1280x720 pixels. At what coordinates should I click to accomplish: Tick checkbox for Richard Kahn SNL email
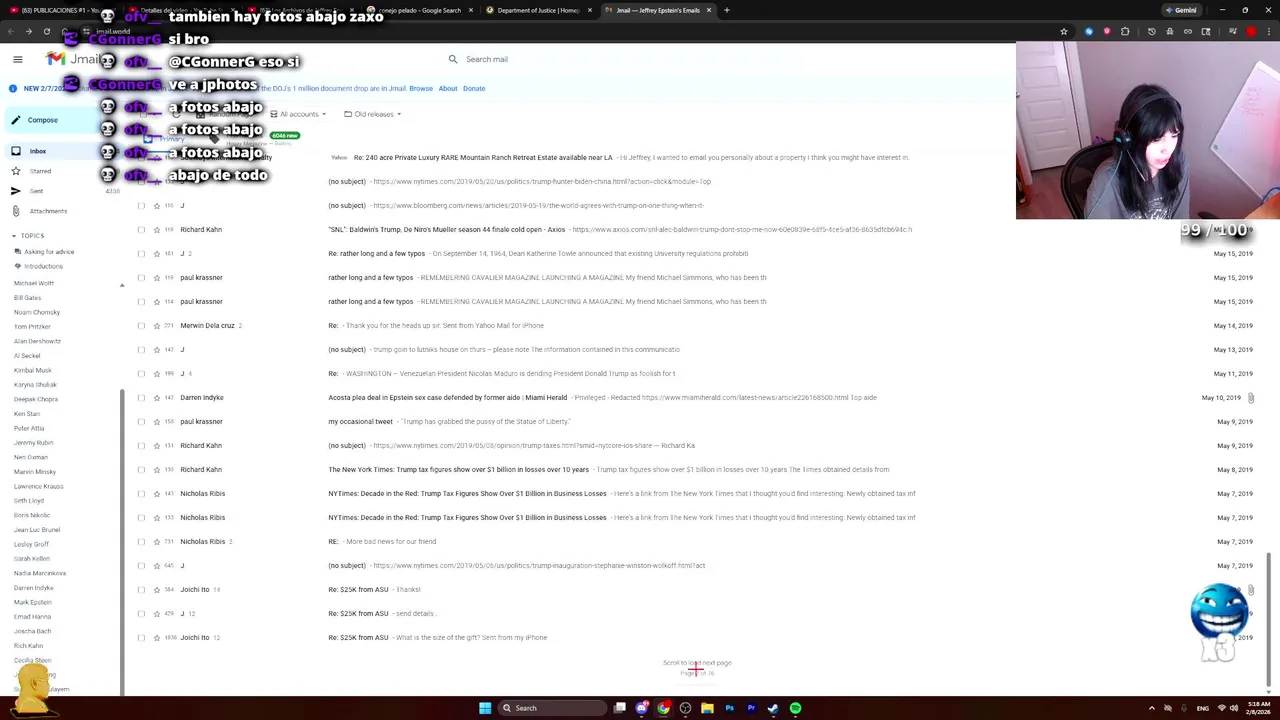[x=141, y=230]
